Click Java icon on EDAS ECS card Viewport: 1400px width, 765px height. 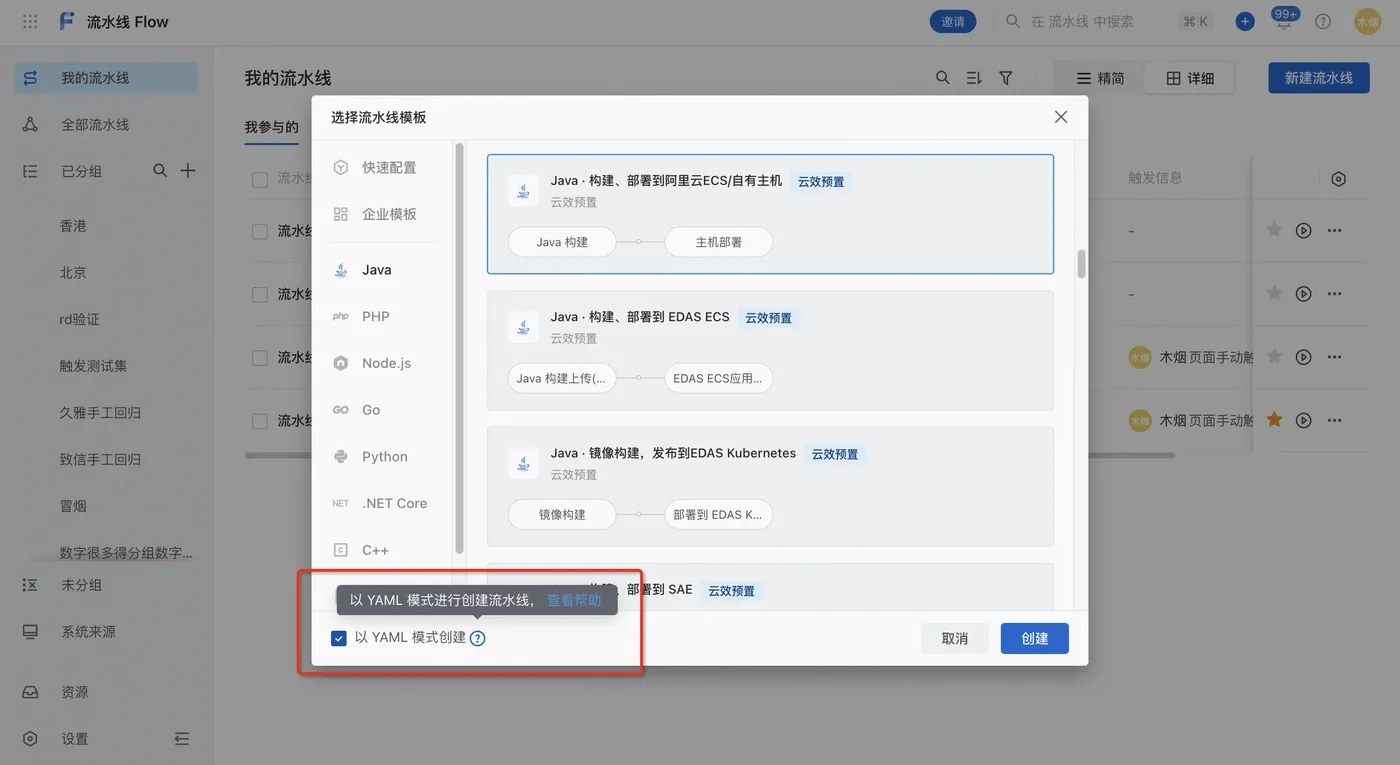pyautogui.click(x=523, y=326)
